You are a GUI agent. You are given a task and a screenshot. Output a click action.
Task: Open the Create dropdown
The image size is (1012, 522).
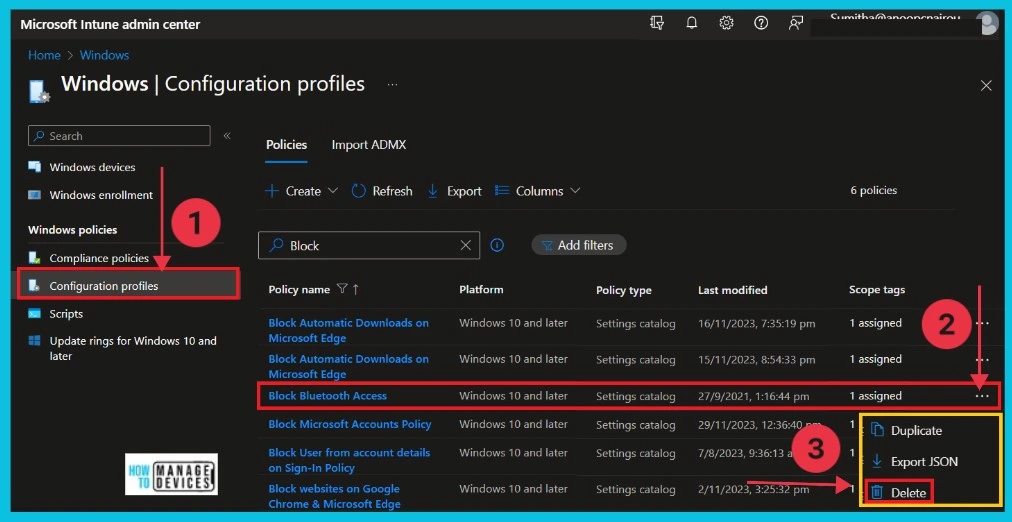coord(302,191)
